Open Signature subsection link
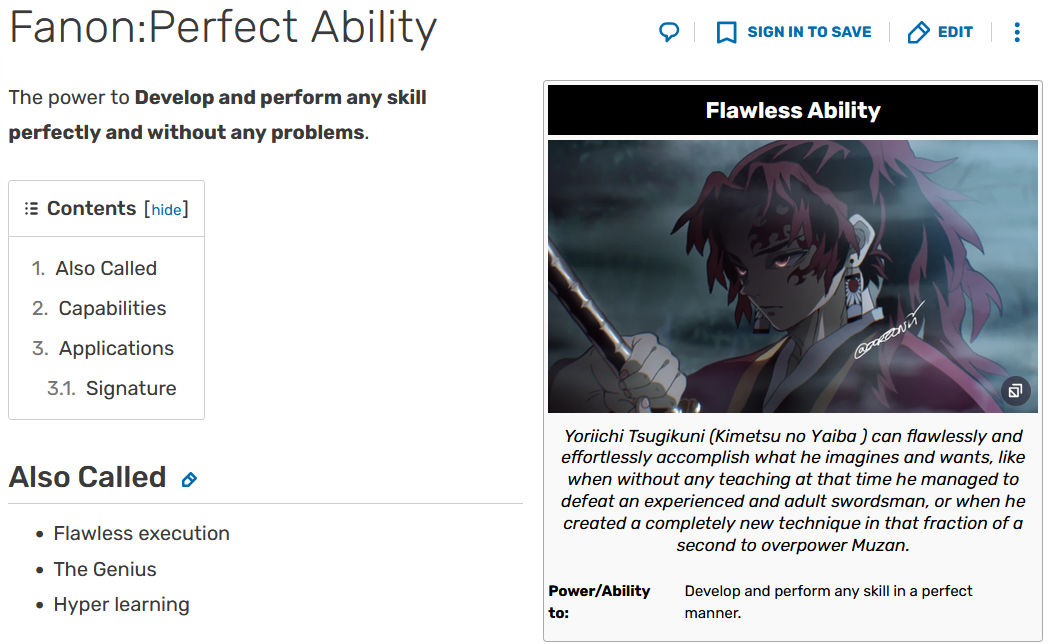1056x644 pixels. [131, 388]
